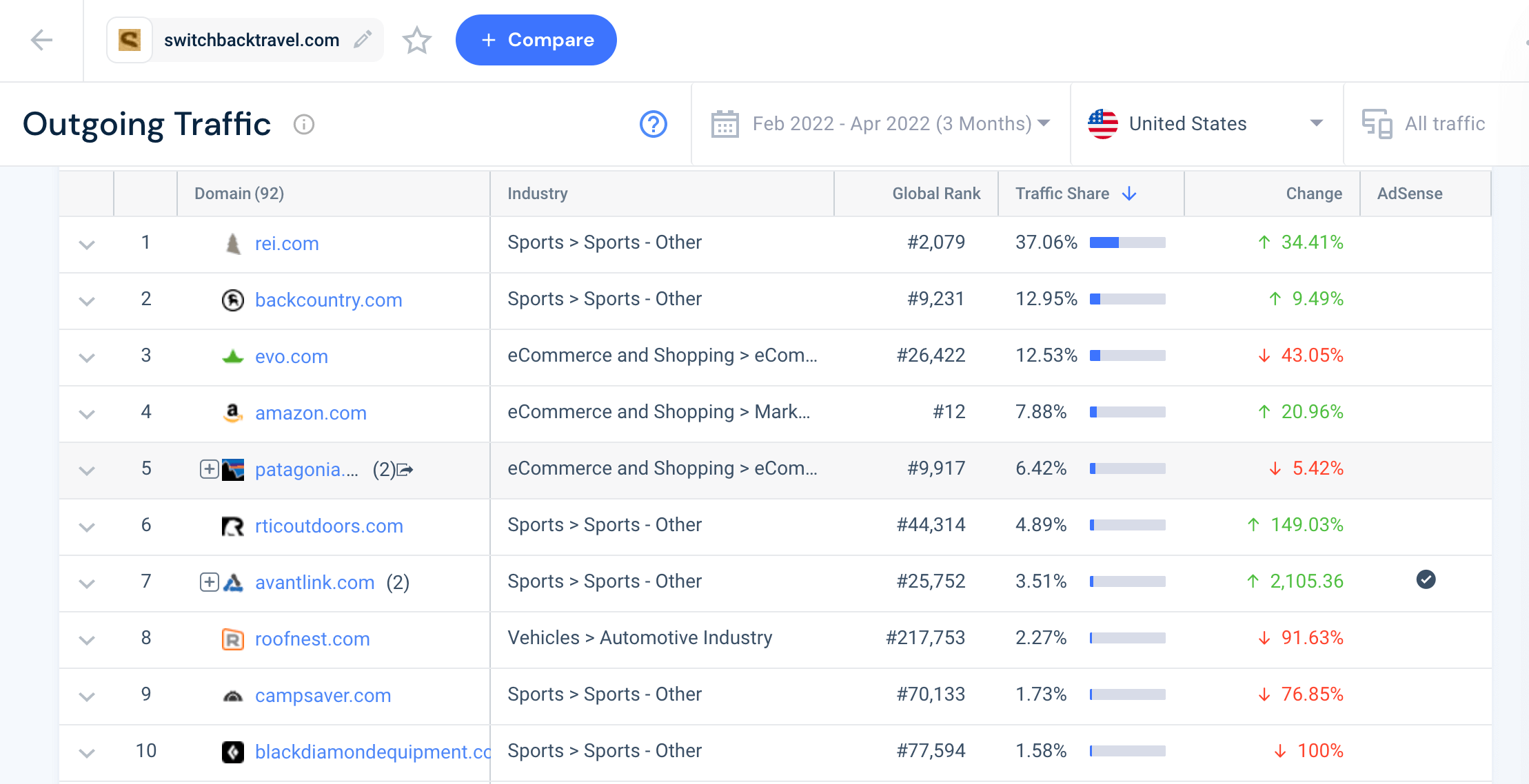The height and width of the screenshot is (784, 1529).
Task: Click the Global Rank column header
Action: click(935, 194)
